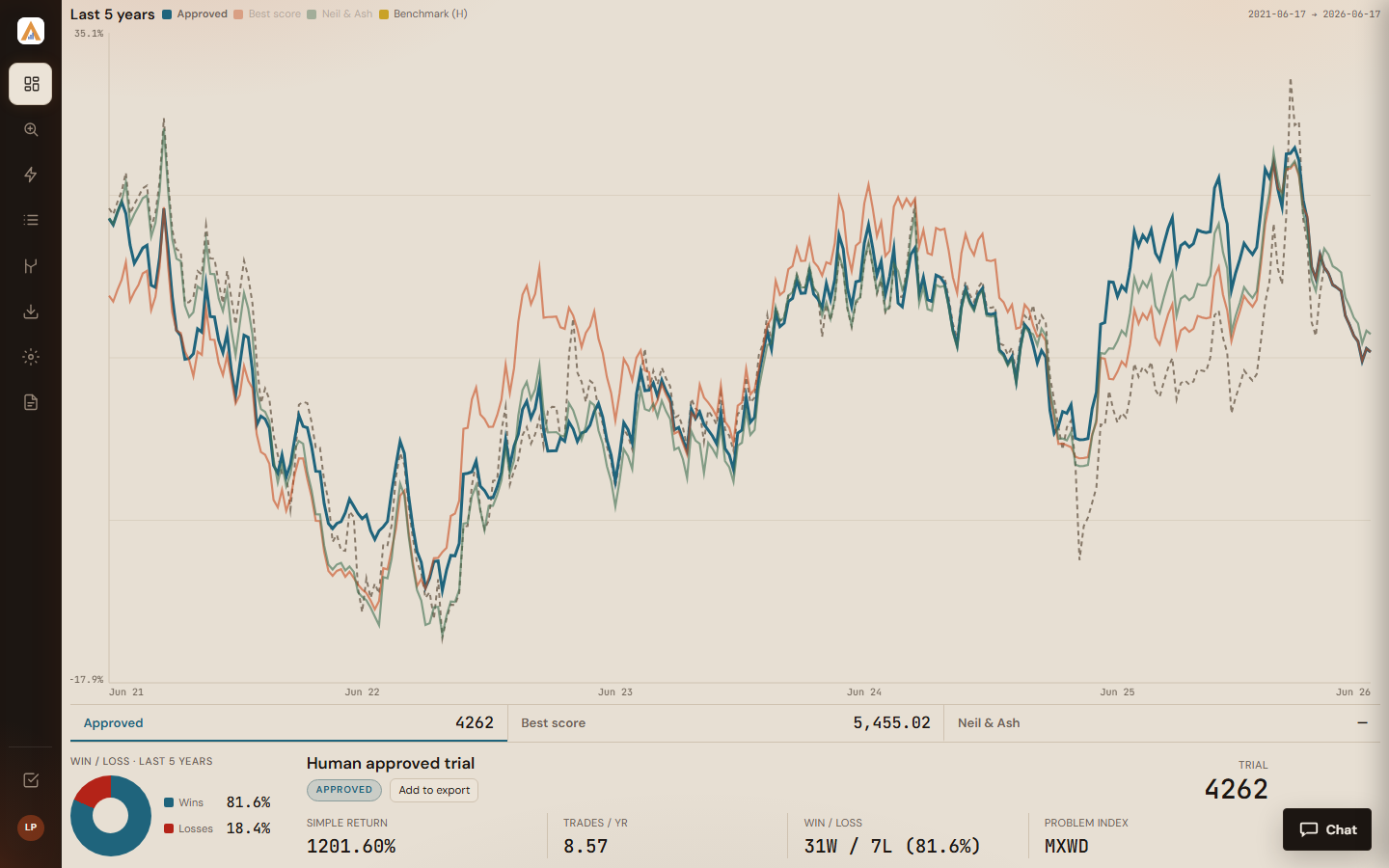Click the win/loss donut chart
The width and height of the screenshot is (1389, 868).
point(111,816)
